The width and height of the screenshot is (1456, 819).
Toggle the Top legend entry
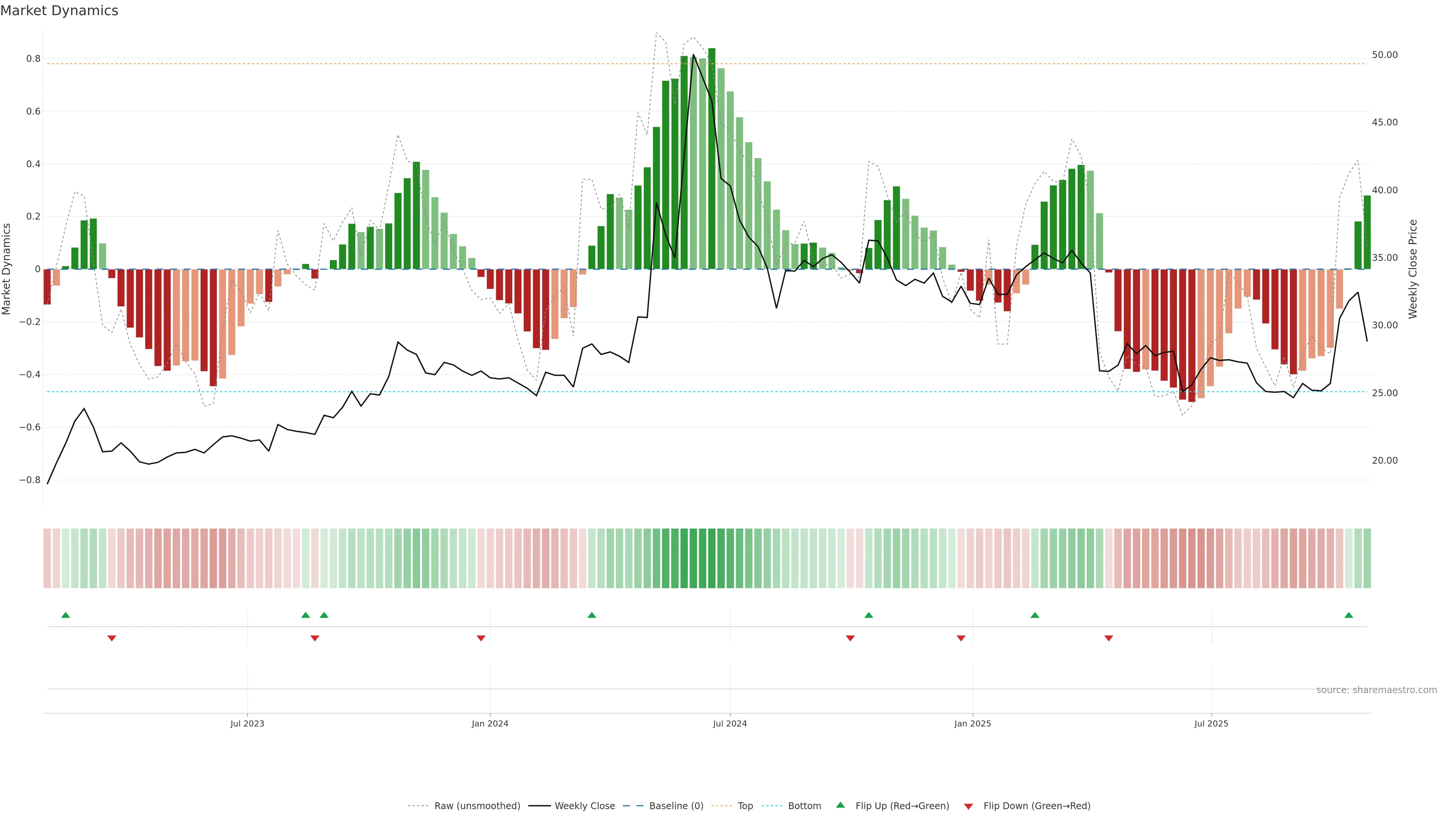[745, 806]
